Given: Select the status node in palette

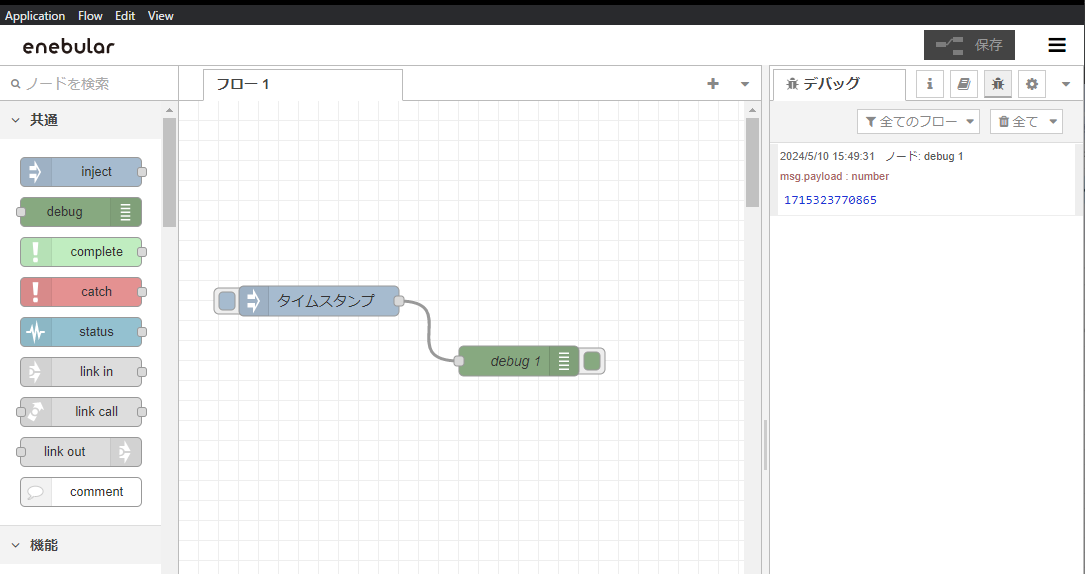Looking at the screenshot, I should pyautogui.click(x=81, y=332).
